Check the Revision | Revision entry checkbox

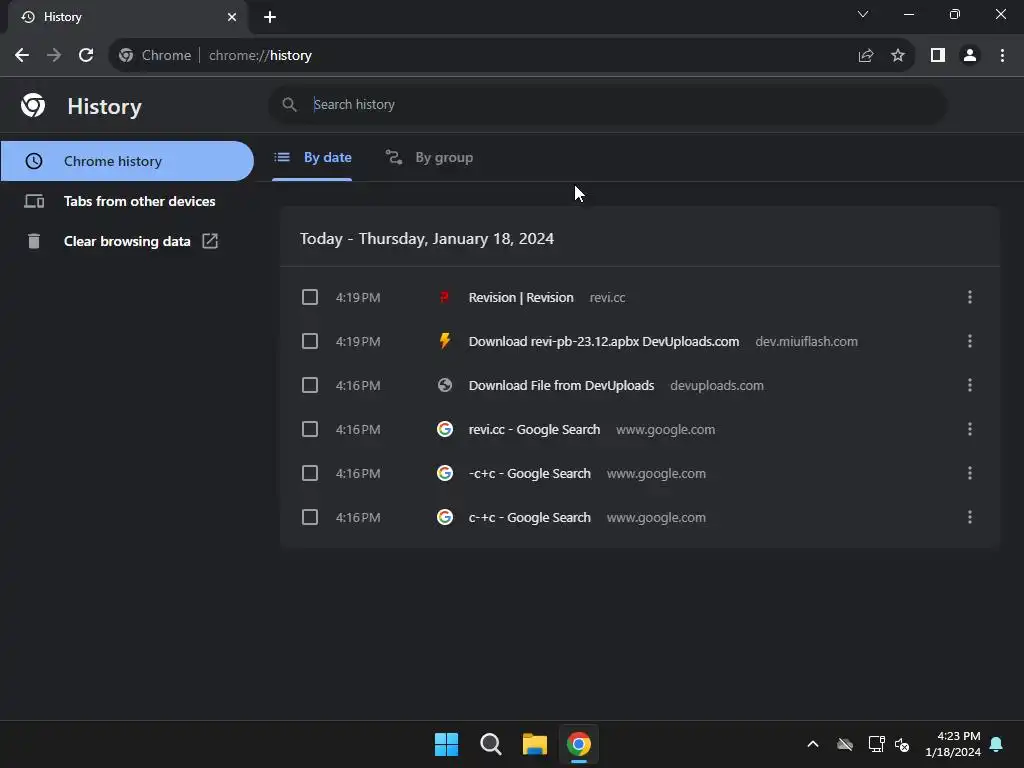(310, 297)
